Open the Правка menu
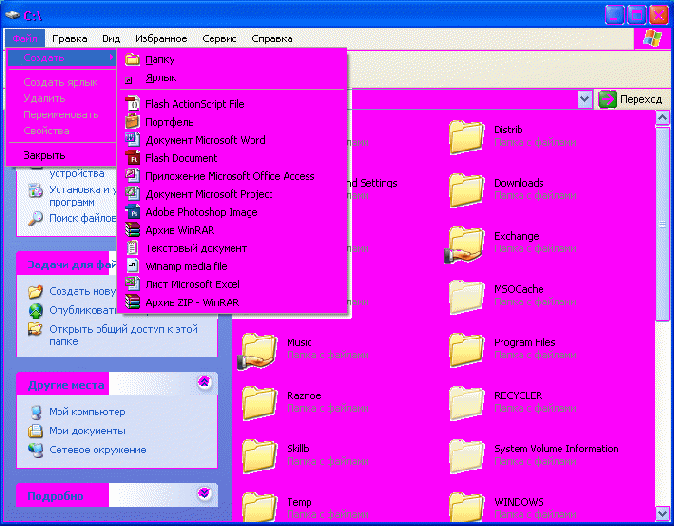674x526 pixels. (x=70, y=39)
